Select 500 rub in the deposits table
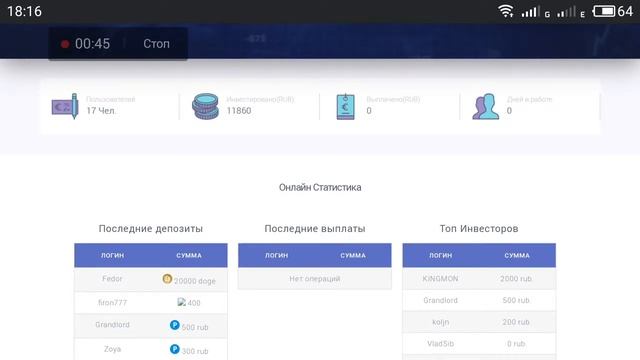 coord(195,327)
